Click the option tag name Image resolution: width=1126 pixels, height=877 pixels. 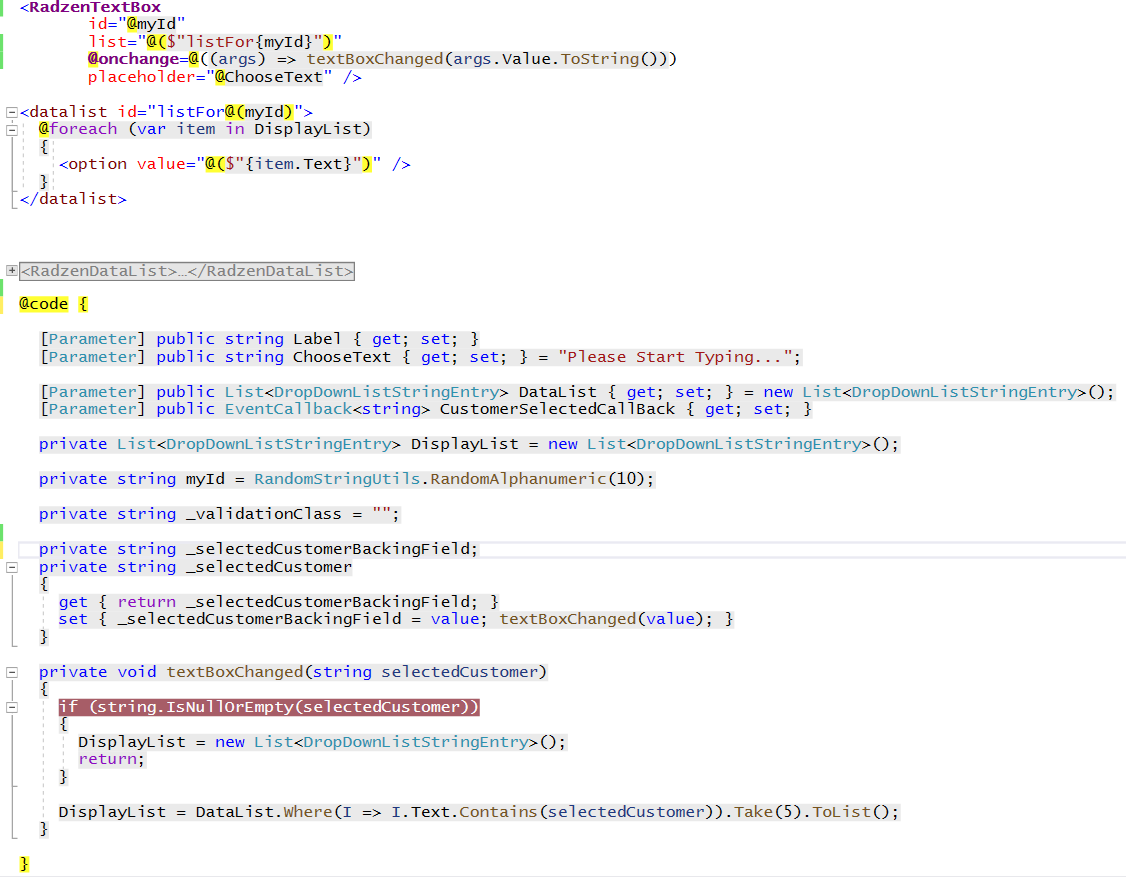pyautogui.click(x=98, y=164)
